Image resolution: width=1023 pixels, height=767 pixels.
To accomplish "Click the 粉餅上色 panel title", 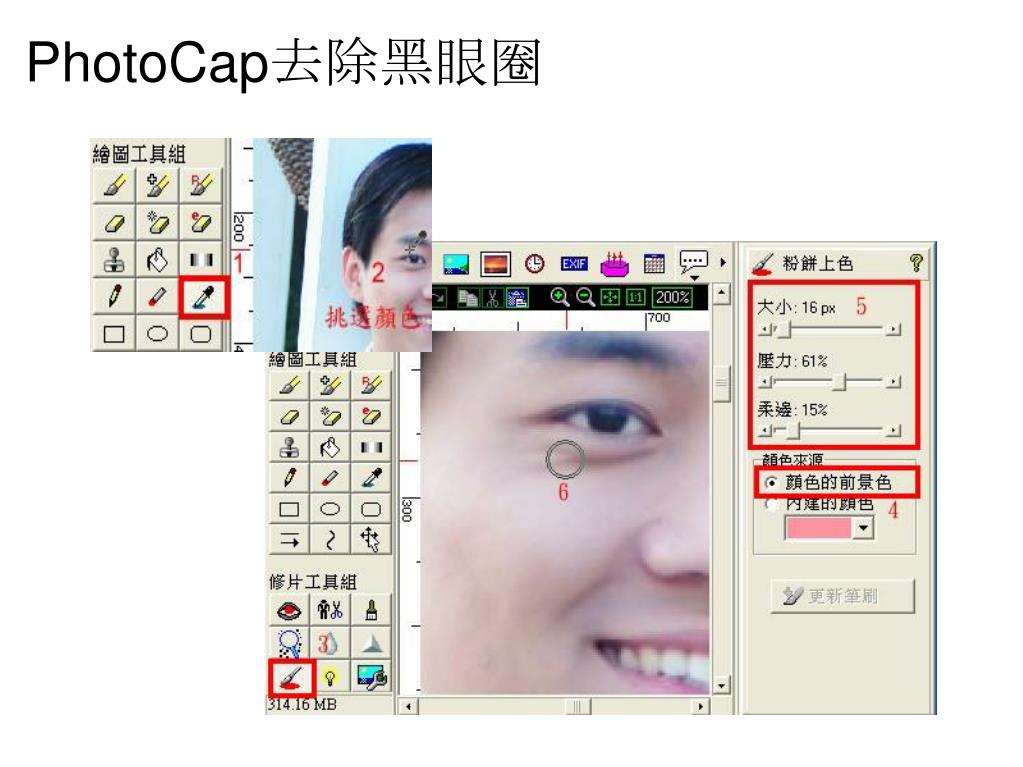I will tap(817, 263).
